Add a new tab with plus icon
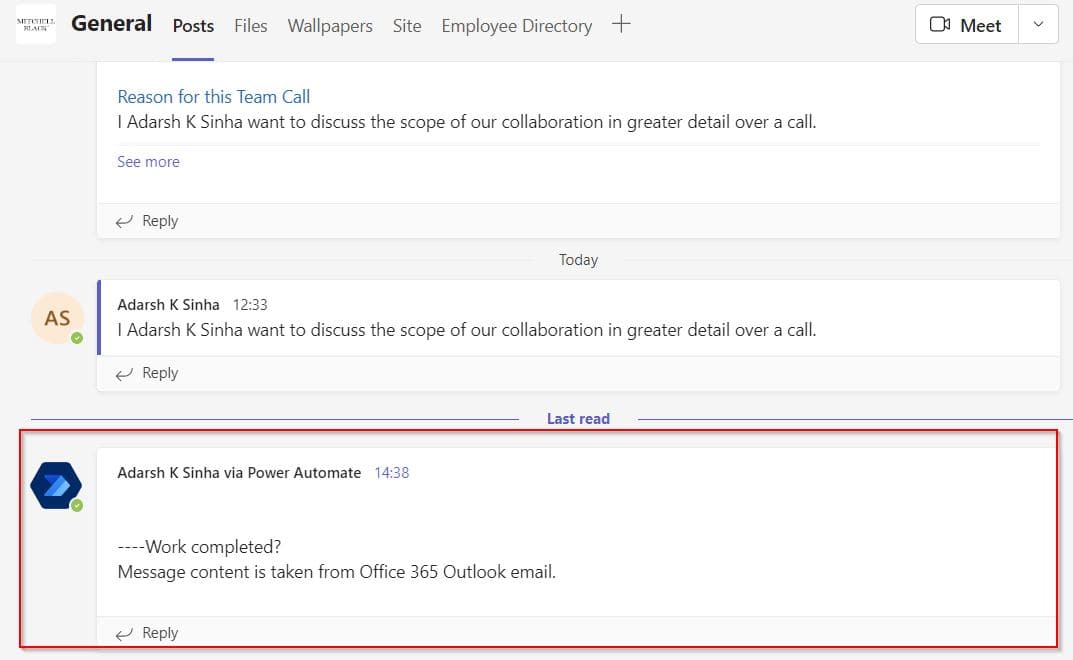Image resolution: width=1073 pixels, height=660 pixels. coord(621,25)
